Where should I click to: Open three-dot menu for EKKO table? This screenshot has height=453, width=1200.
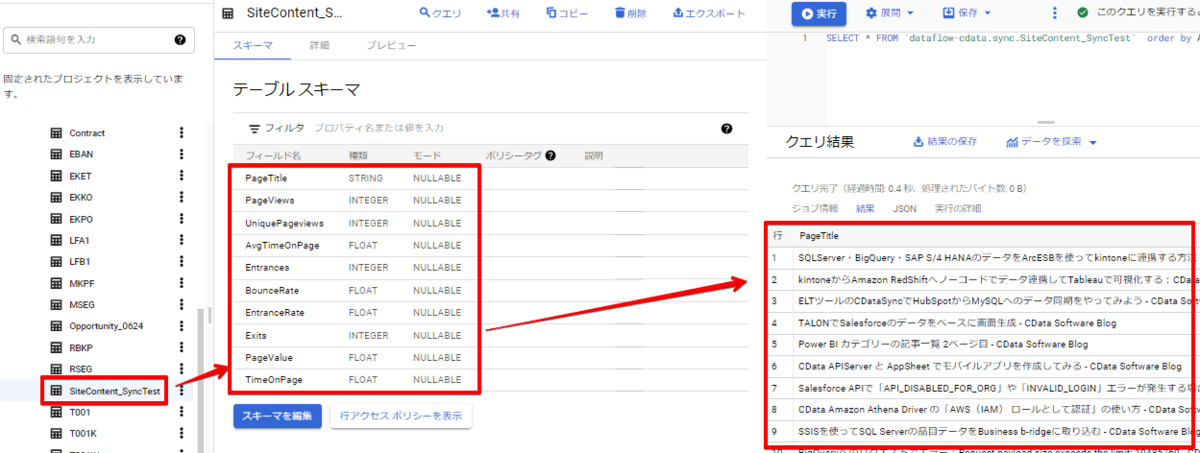tap(181, 198)
